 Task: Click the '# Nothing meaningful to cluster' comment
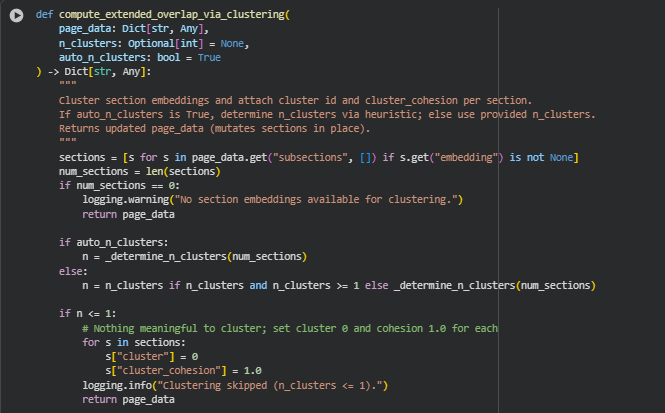tap(290, 328)
